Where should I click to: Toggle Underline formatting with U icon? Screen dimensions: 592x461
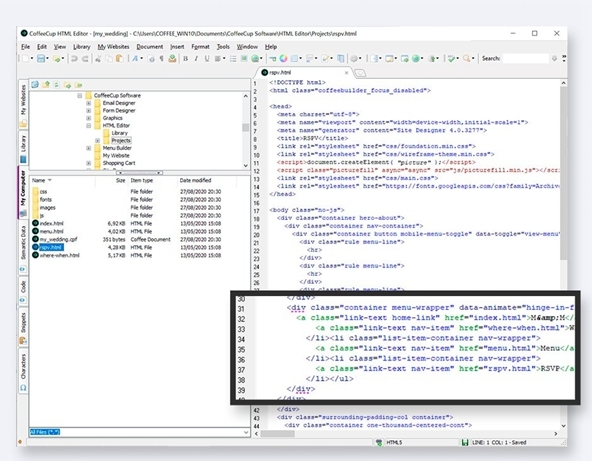click(x=207, y=59)
